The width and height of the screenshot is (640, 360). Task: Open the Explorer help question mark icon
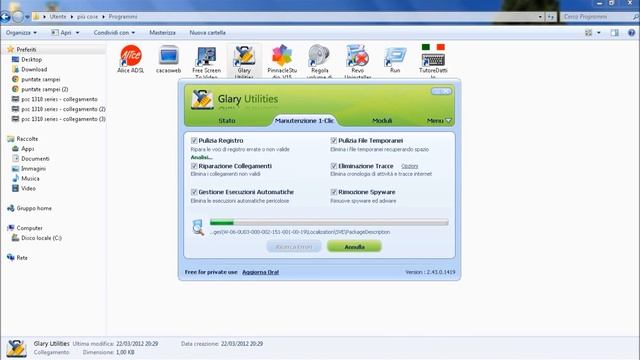pyautogui.click(x=631, y=33)
